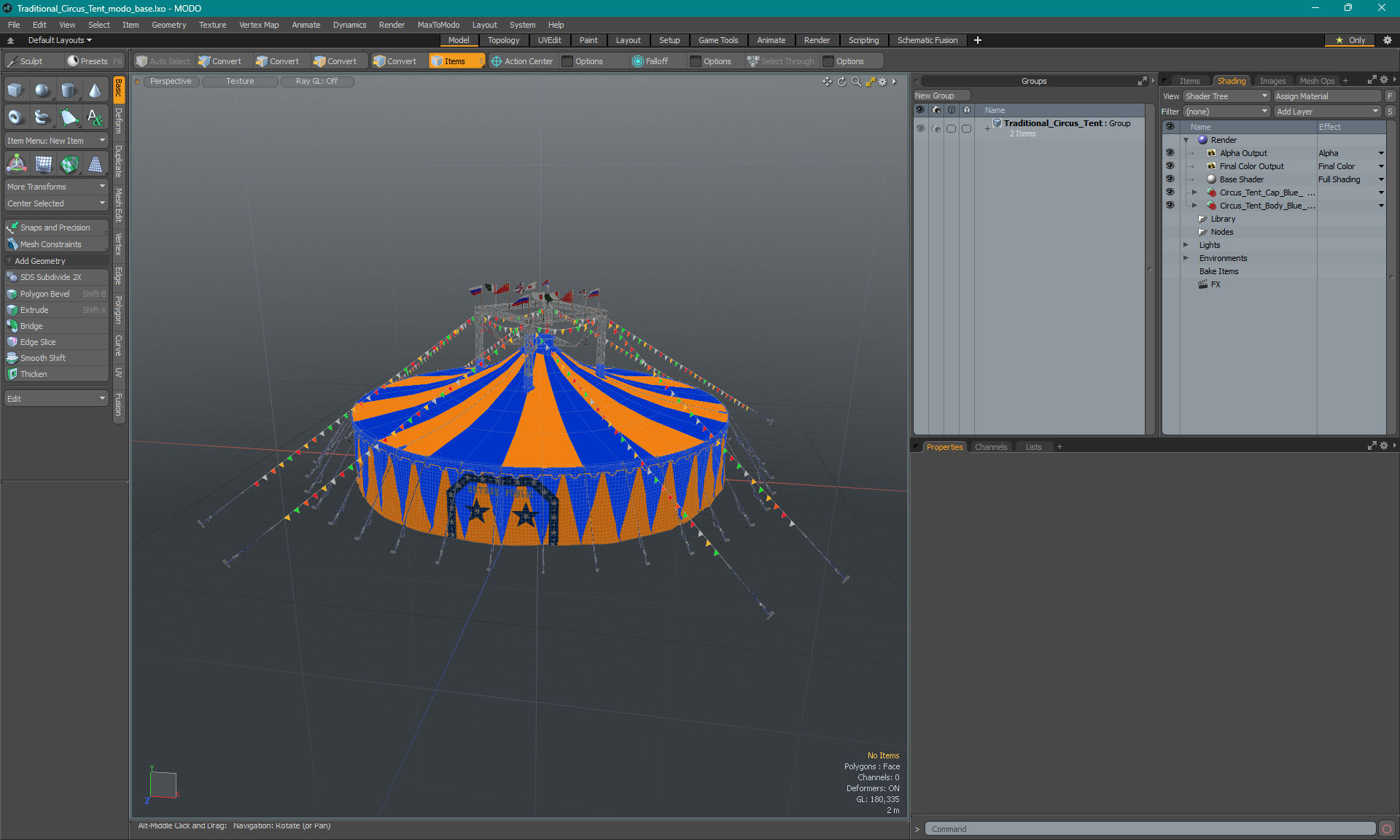Click the Action Center button
This screenshot has width=1400, height=840.
tap(522, 61)
